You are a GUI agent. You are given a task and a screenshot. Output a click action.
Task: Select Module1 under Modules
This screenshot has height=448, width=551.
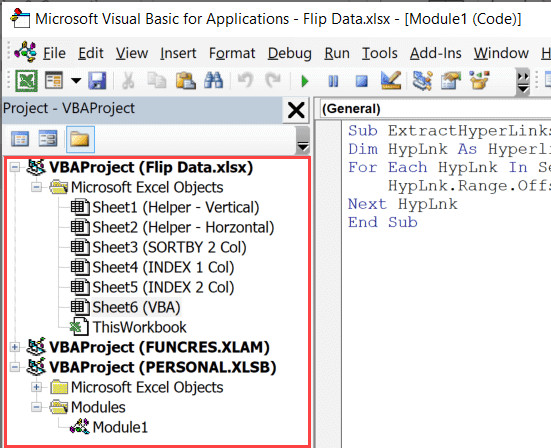[x=120, y=427]
